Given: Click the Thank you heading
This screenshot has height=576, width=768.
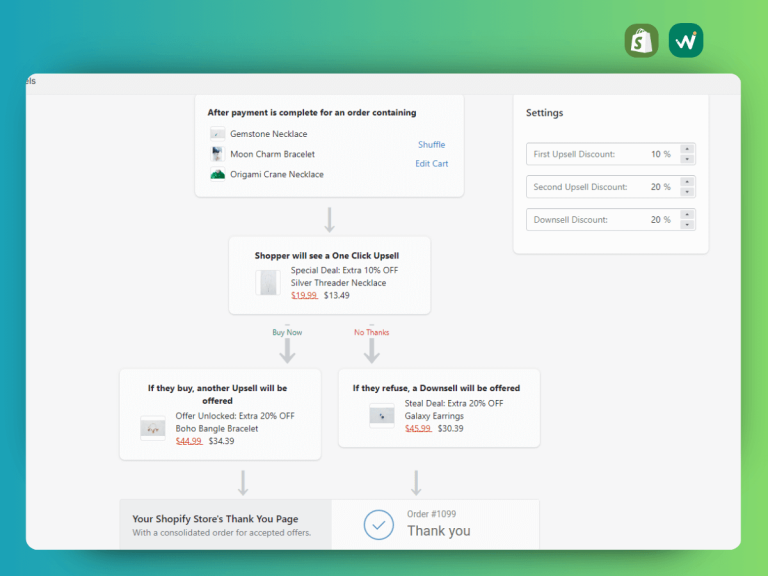Looking at the screenshot, I should click(439, 531).
